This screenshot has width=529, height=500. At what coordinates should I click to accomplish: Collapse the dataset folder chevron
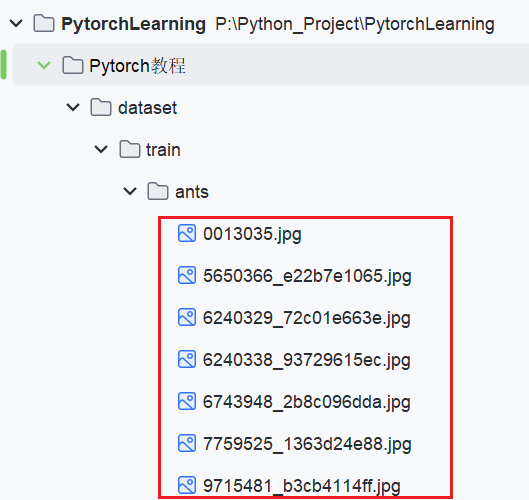73,108
